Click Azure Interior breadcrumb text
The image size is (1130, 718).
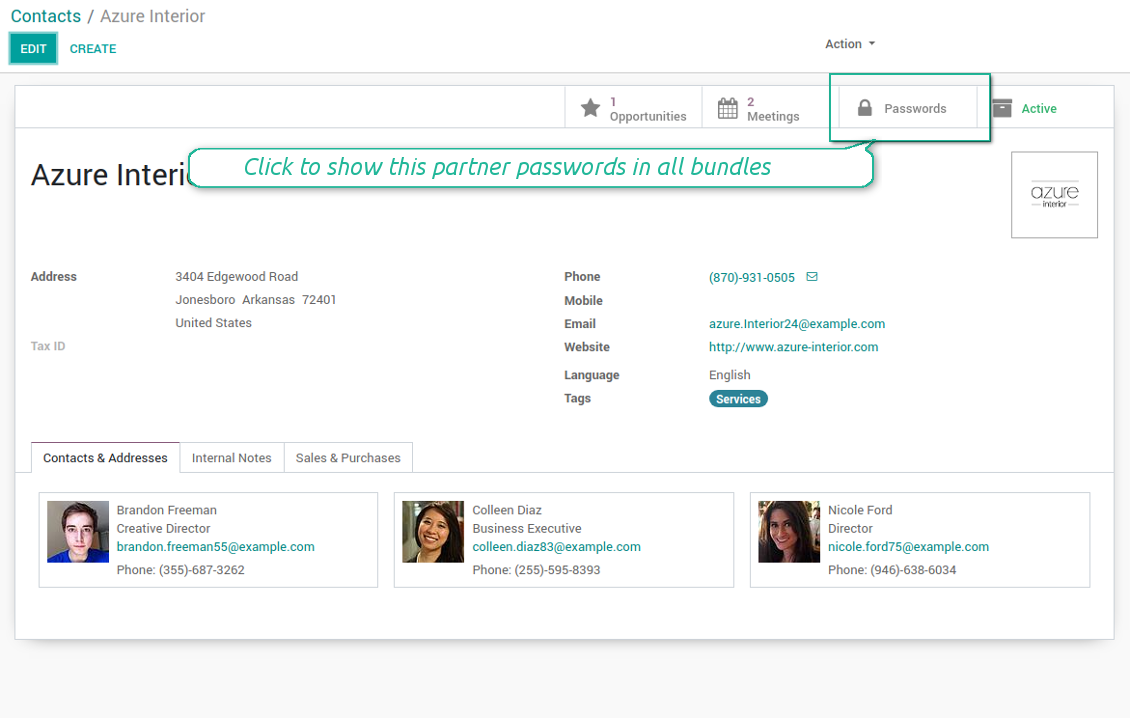tap(152, 16)
